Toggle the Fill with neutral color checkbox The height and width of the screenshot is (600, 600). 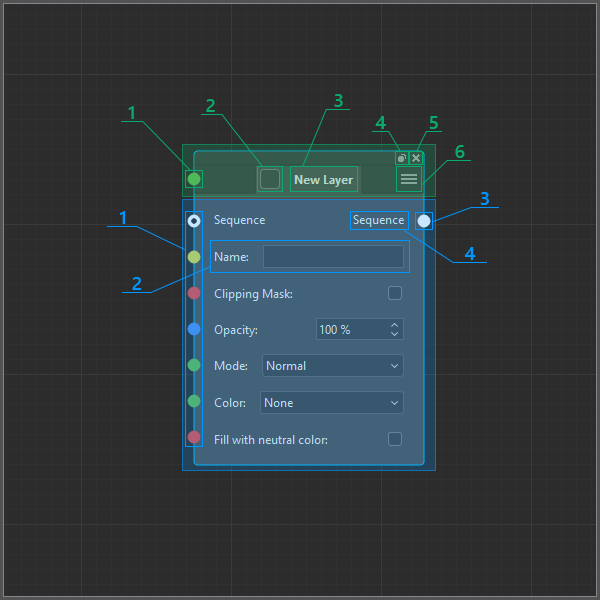(x=395, y=439)
